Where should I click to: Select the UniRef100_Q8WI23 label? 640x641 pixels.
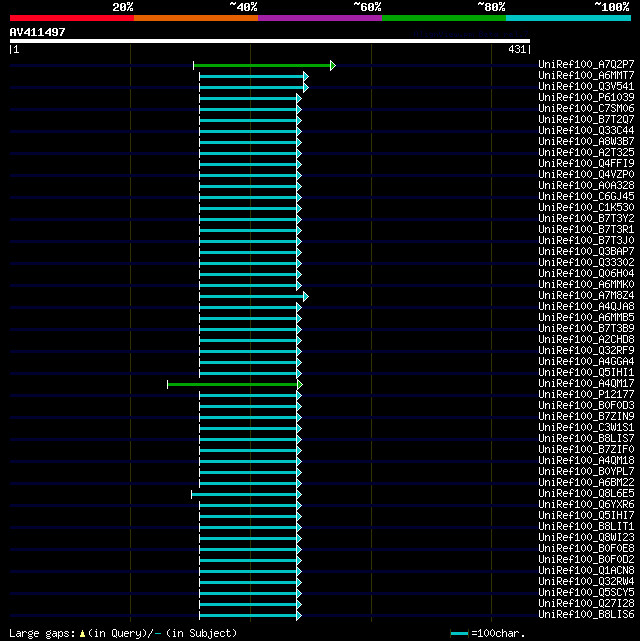pos(586,538)
